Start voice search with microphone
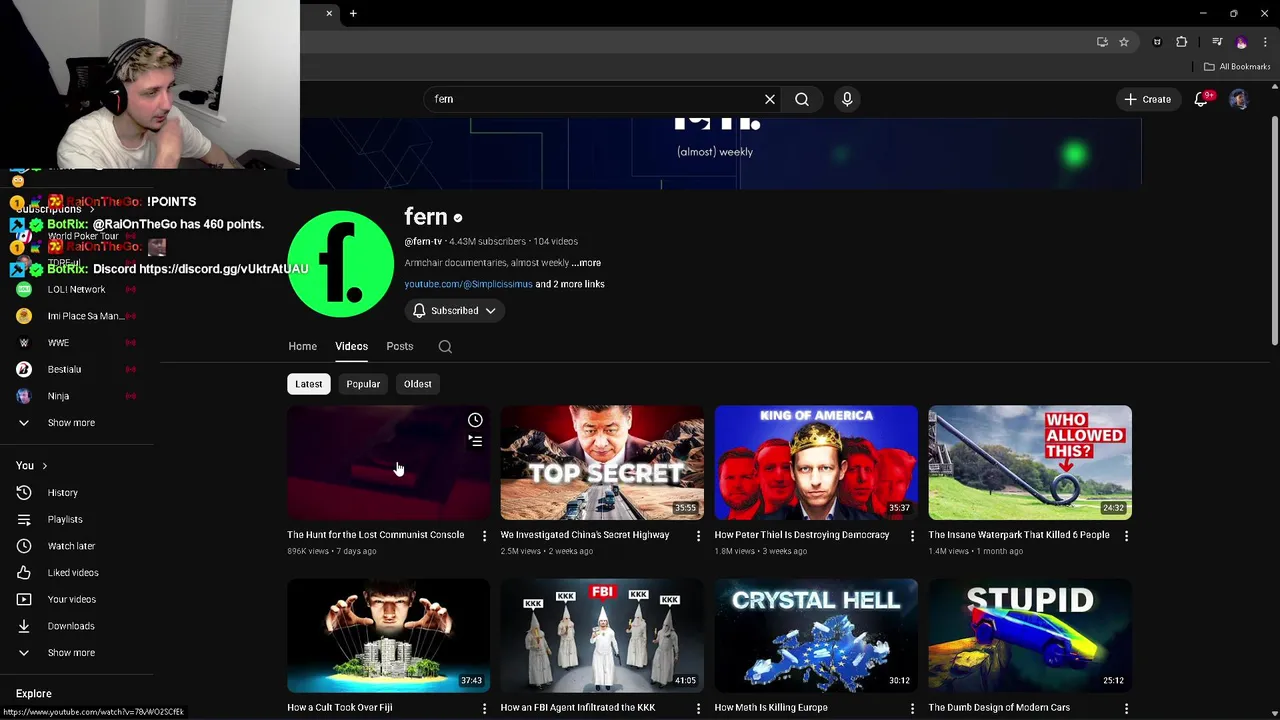 847,99
